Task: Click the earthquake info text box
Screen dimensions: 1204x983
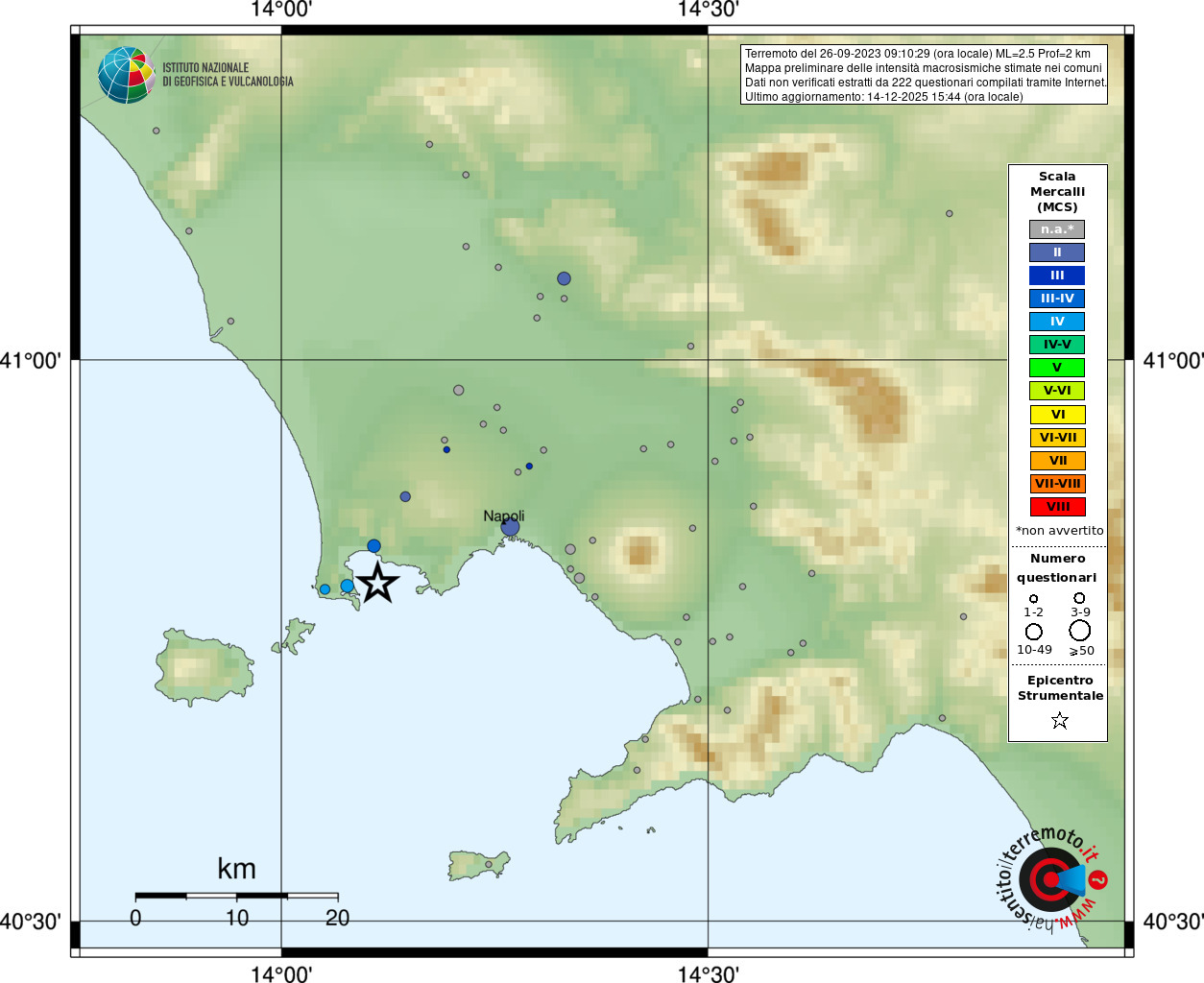Action: 924,75
